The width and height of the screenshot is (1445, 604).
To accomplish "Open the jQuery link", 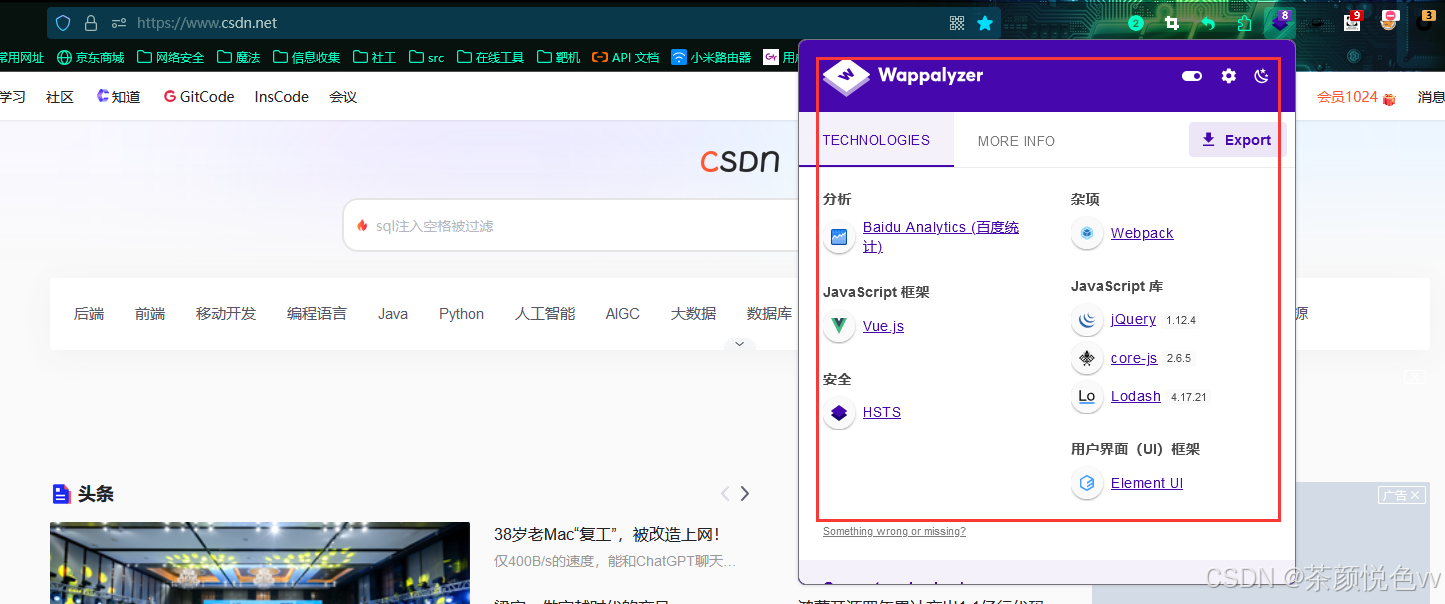I will pyautogui.click(x=1133, y=319).
